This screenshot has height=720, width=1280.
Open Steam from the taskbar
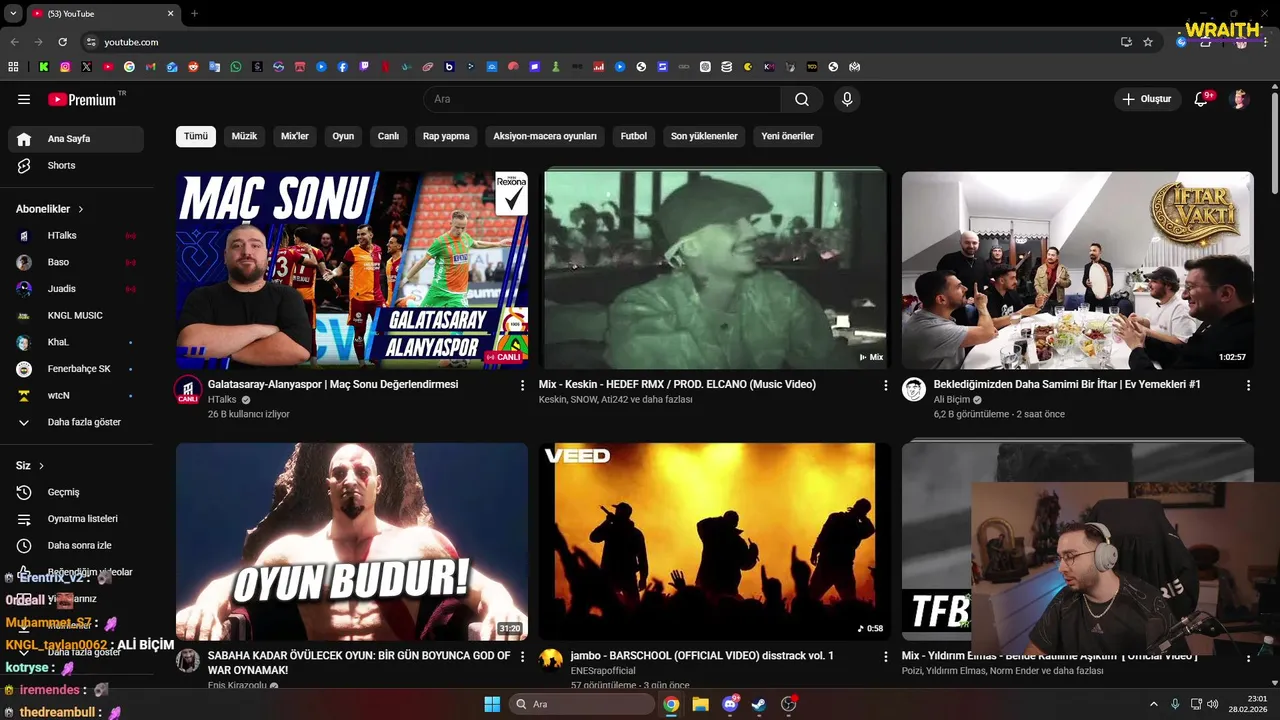[759, 704]
